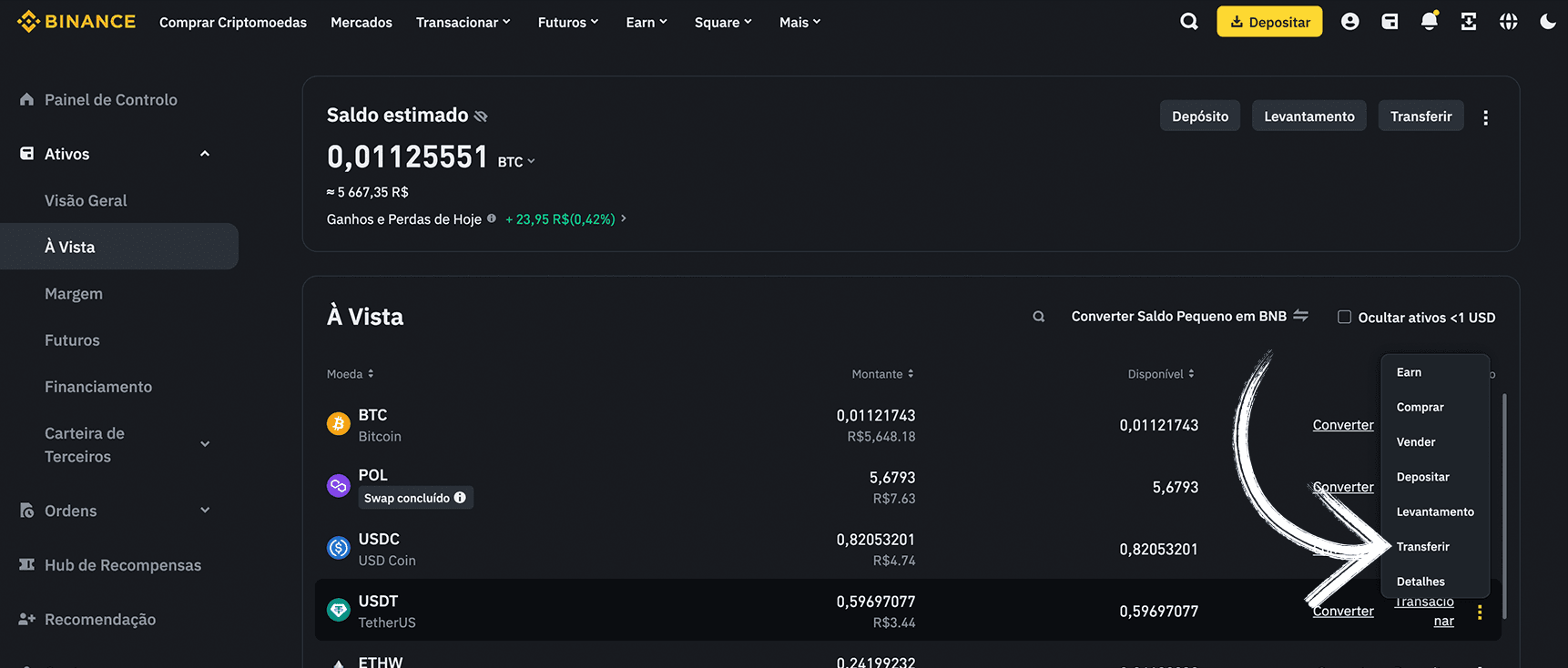Click the Depósito button in the balance card
The width and height of the screenshot is (1568, 668).
1200,116
